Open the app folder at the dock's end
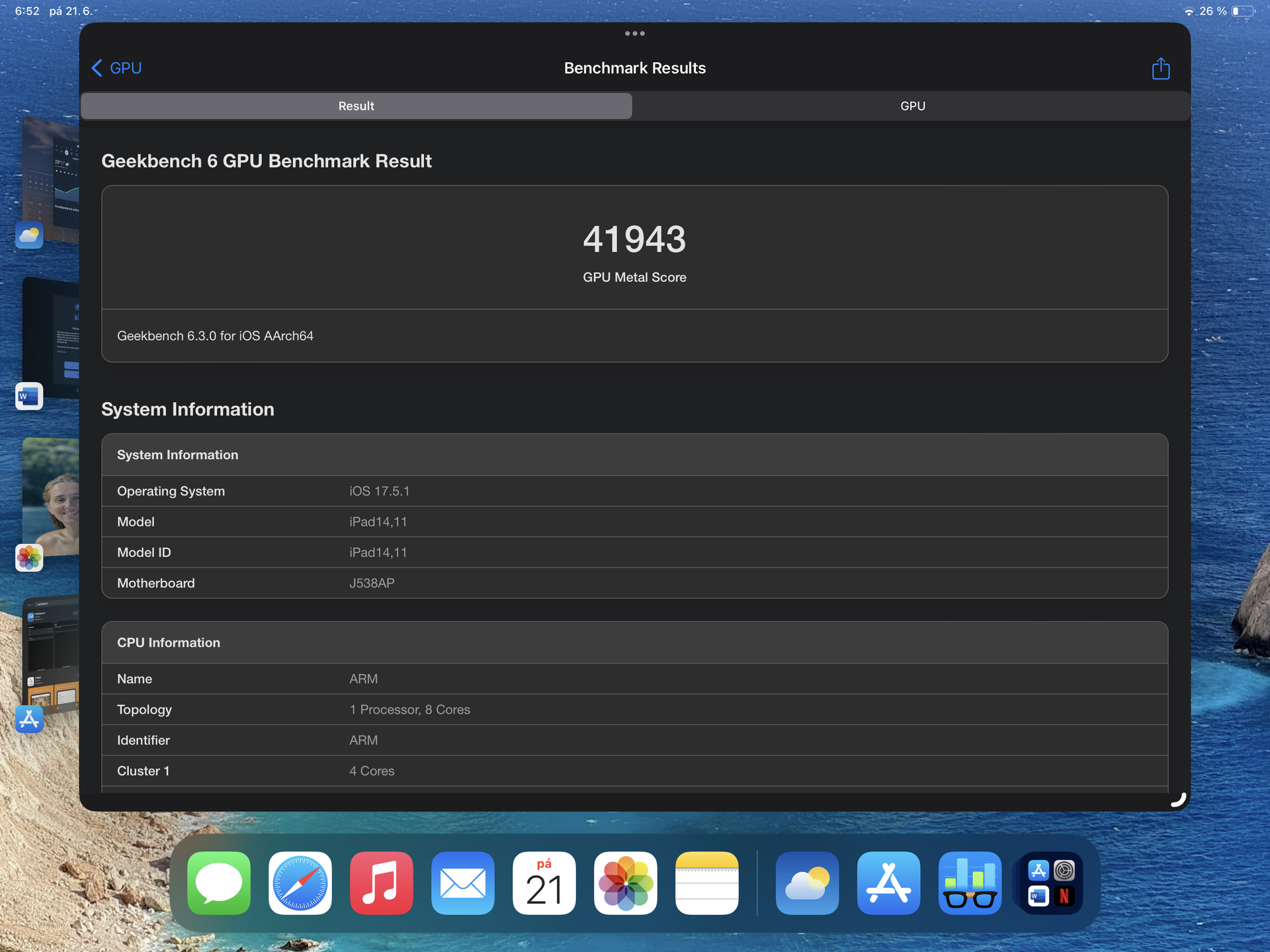 pyautogui.click(x=1051, y=883)
